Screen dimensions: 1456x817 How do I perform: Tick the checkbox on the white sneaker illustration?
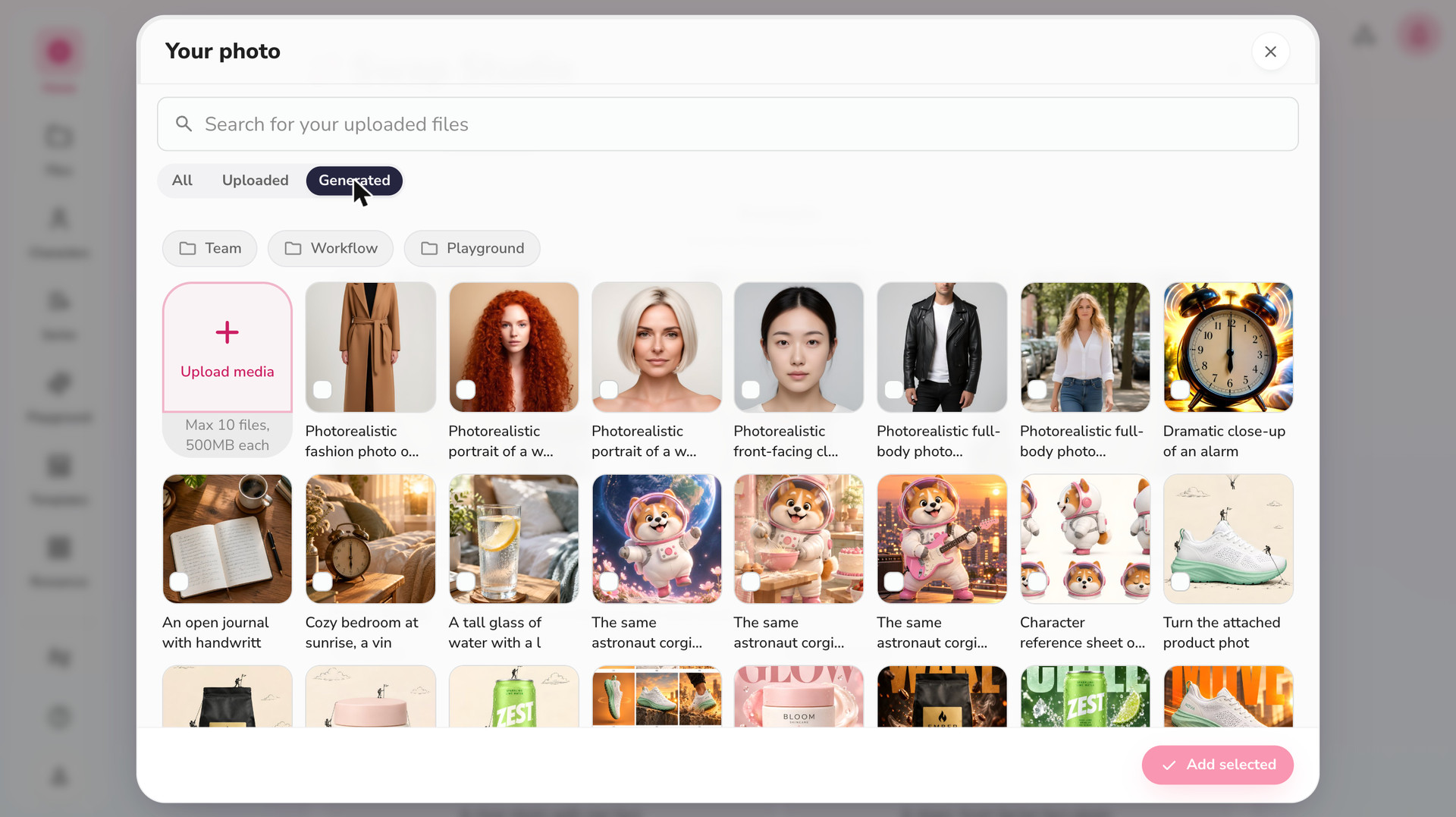1180,582
